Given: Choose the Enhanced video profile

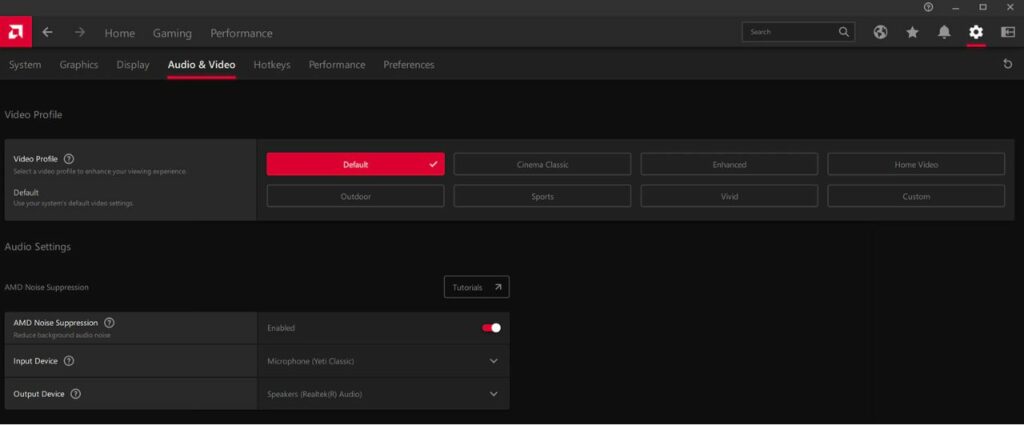Looking at the screenshot, I should pyautogui.click(x=729, y=165).
